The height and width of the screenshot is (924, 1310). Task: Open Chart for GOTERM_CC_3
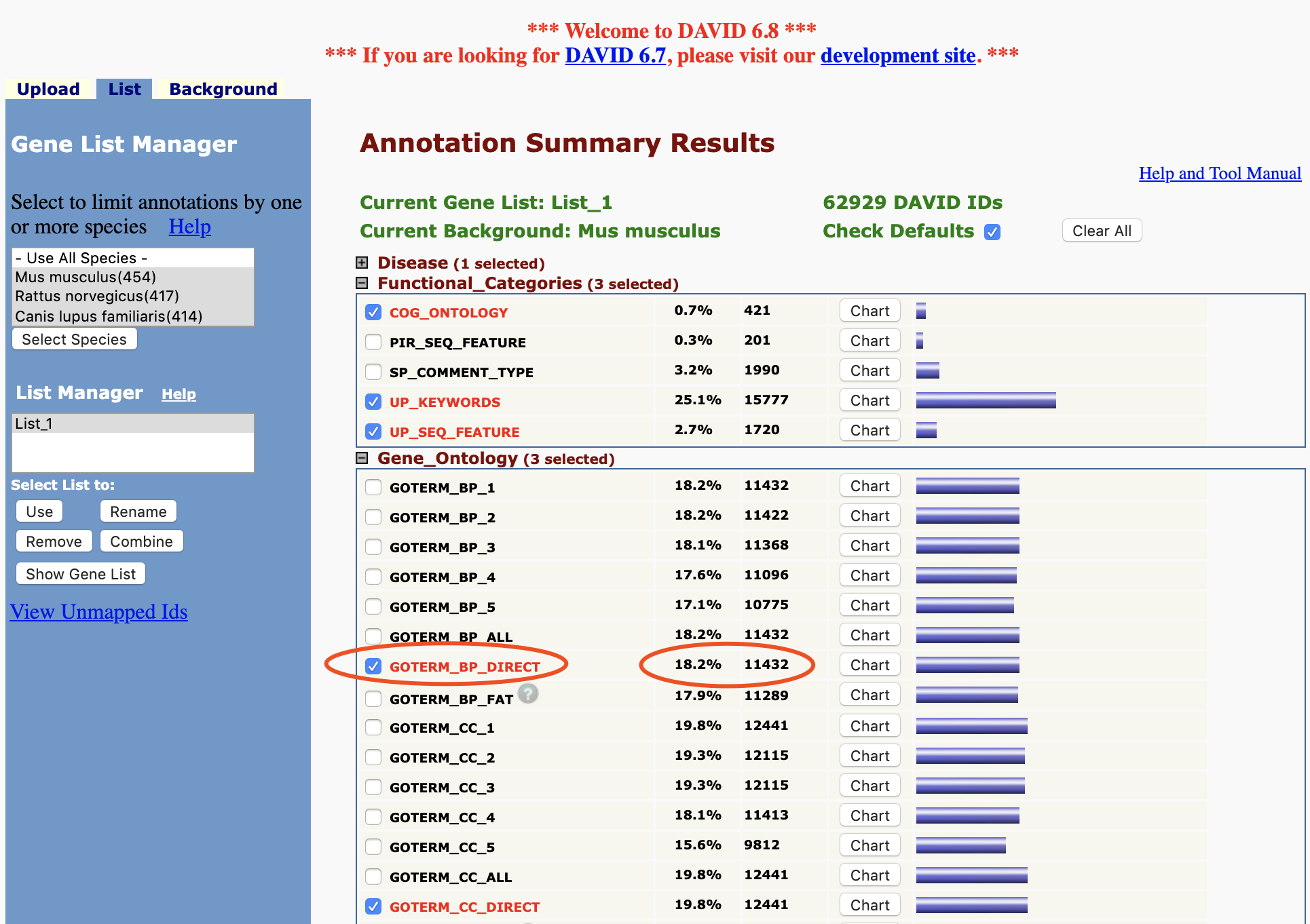[870, 786]
